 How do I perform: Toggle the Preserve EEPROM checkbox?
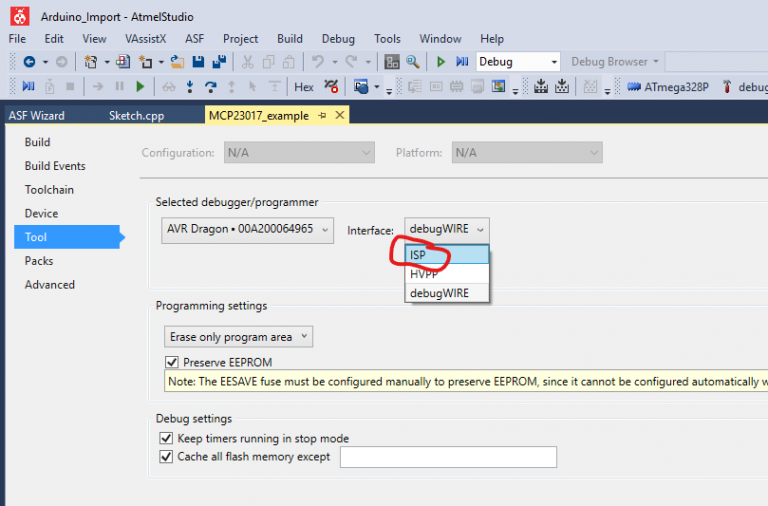(x=171, y=362)
